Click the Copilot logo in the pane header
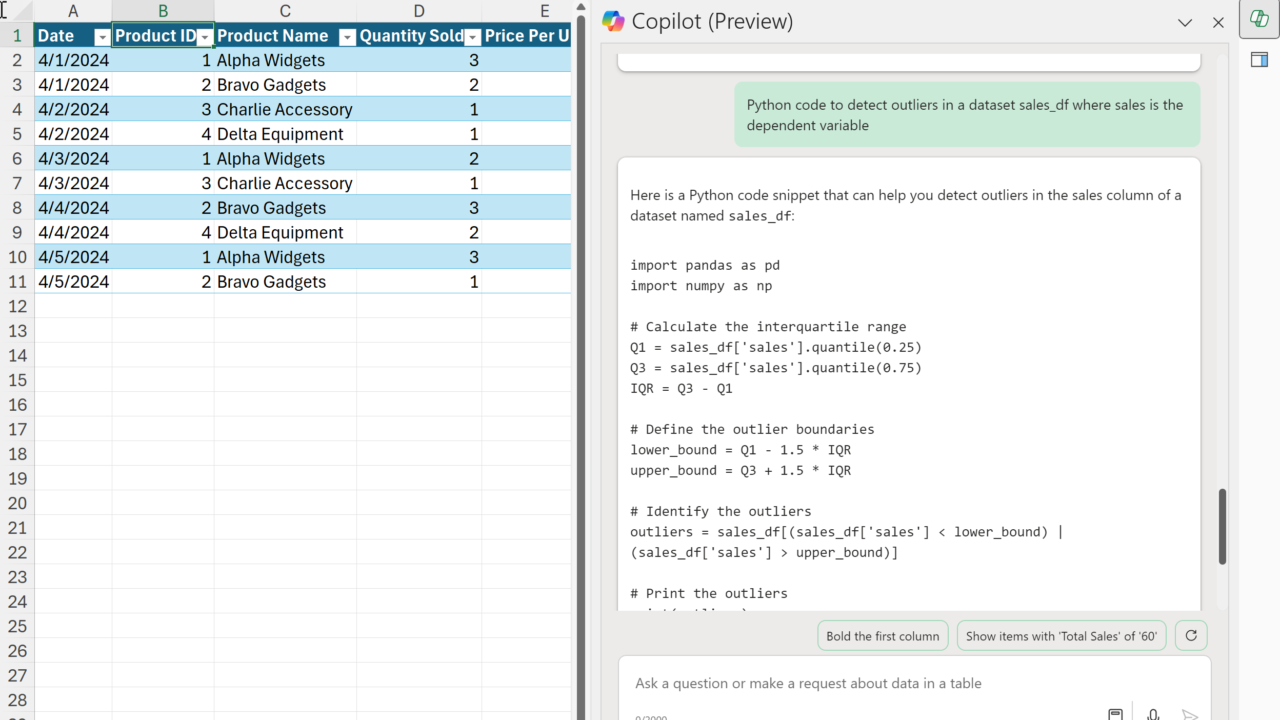Viewport: 1280px width, 720px height. point(613,21)
